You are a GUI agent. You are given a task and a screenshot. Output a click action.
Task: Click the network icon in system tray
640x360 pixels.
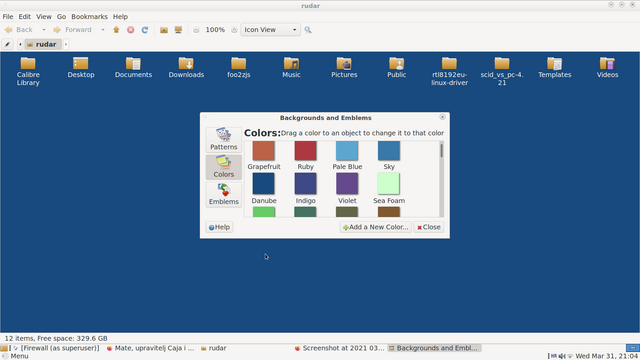[x=570, y=356]
